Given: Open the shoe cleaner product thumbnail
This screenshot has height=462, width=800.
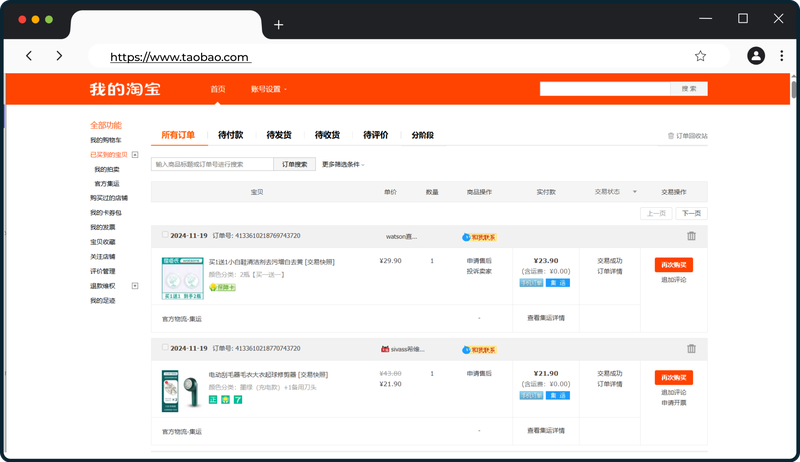Looking at the screenshot, I should [183, 278].
